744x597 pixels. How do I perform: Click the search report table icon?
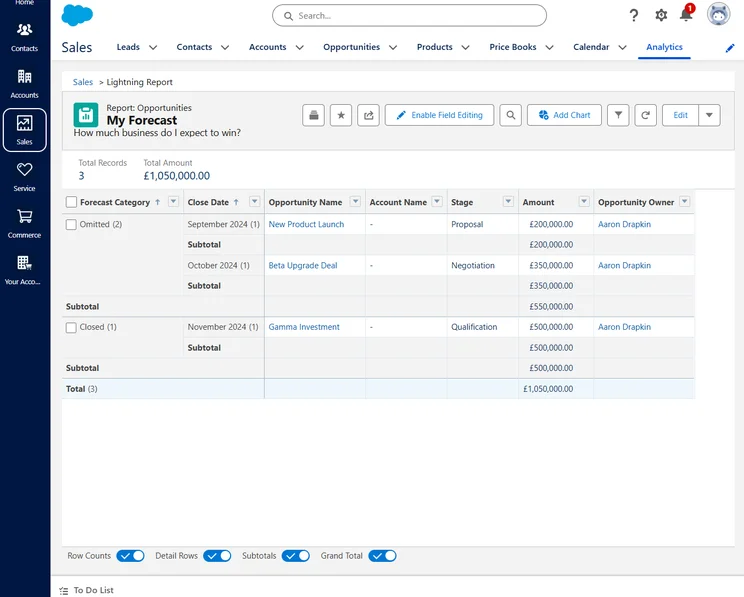click(x=511, y=115)
